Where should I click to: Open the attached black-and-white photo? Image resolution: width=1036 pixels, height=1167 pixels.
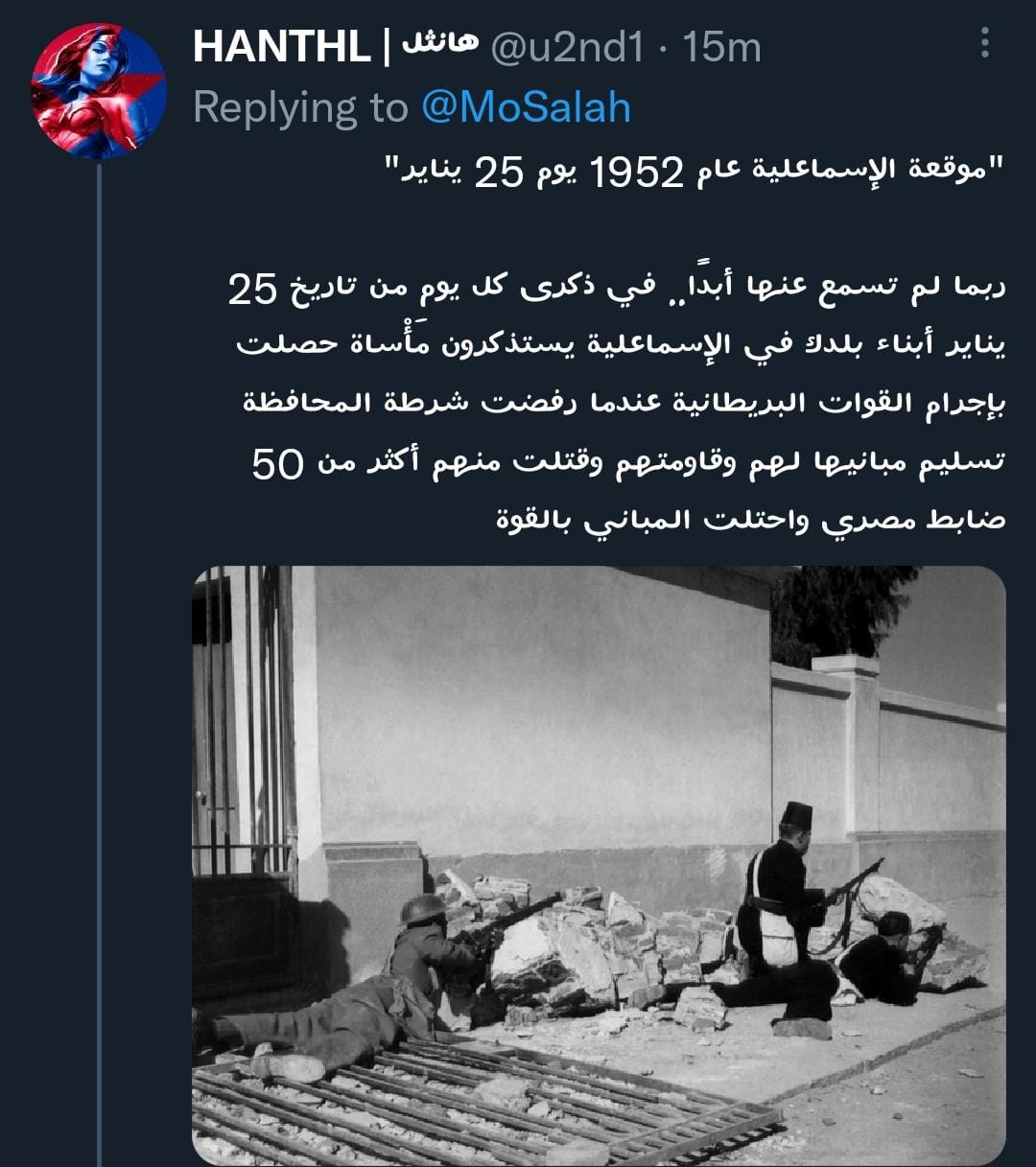[x=599, y=865]
